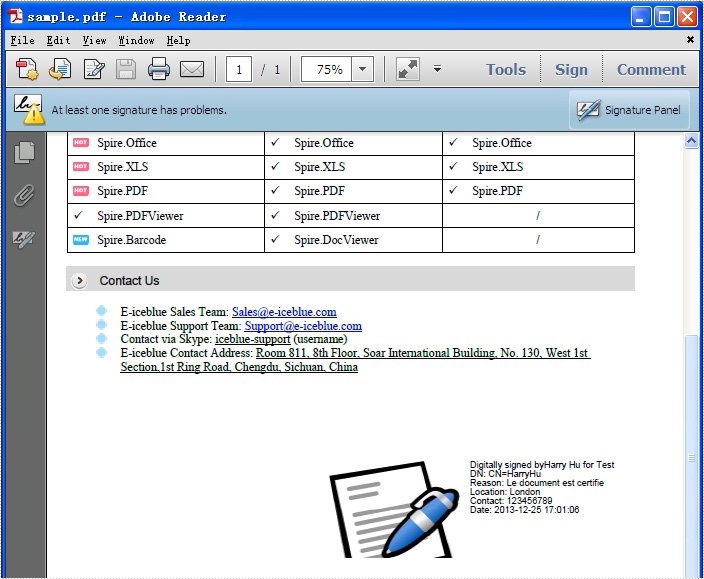Close document with menu bar X
This screenshot has height=579, width=704.
tap(690, 40)
